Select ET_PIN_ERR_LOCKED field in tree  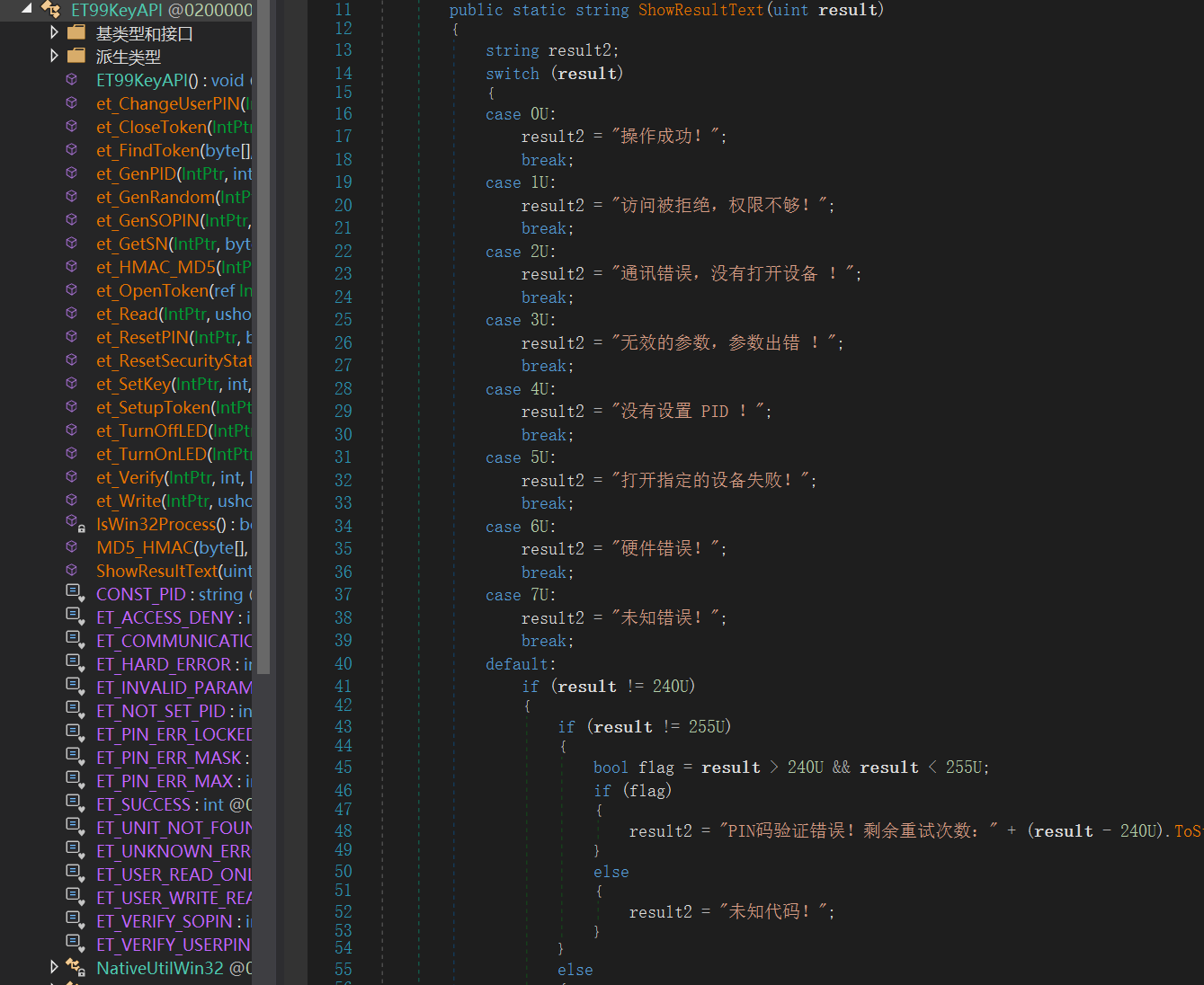[174, 734]
